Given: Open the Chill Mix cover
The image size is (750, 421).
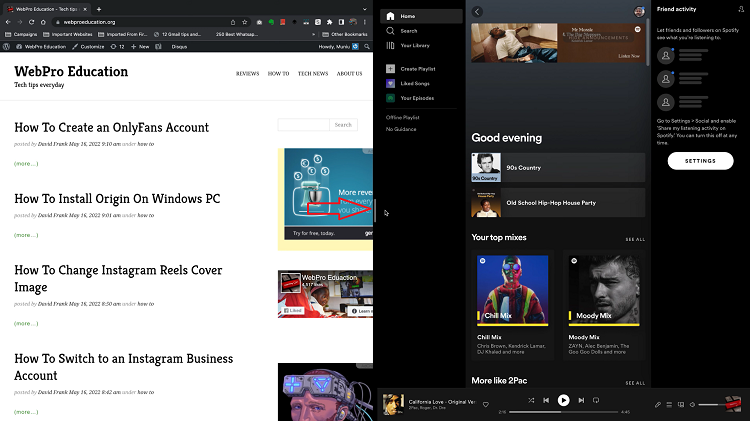Looking at the screenshot, I should (x=512, y=291).
